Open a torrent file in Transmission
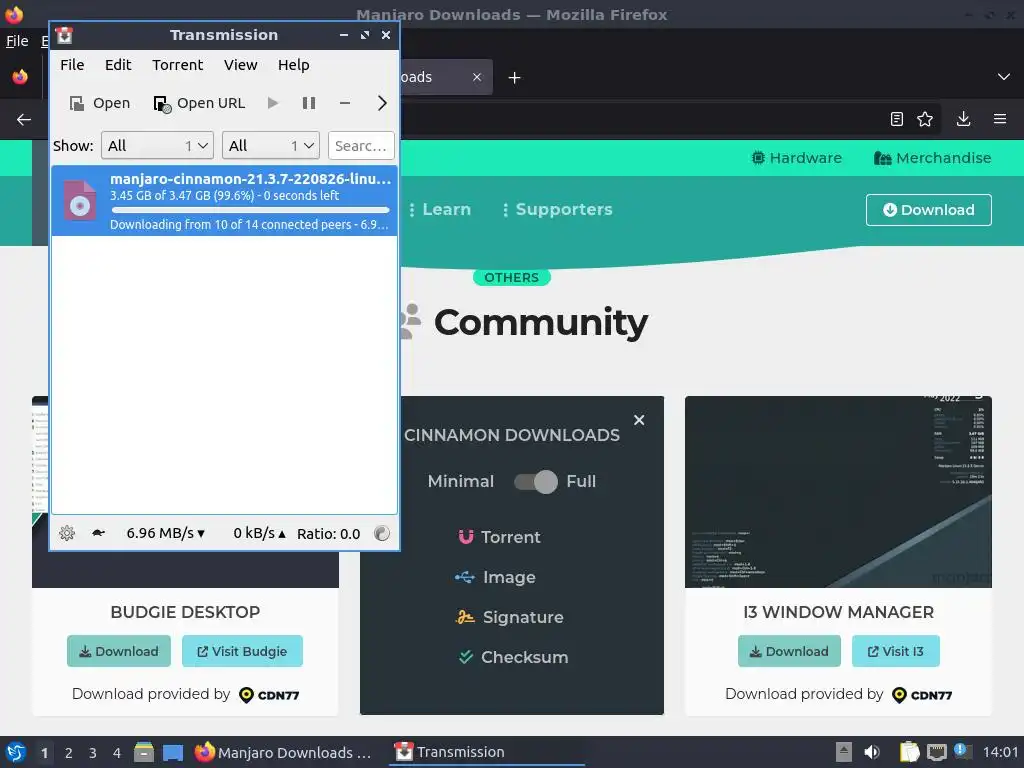1024x768 pixels. click(100, 103)
